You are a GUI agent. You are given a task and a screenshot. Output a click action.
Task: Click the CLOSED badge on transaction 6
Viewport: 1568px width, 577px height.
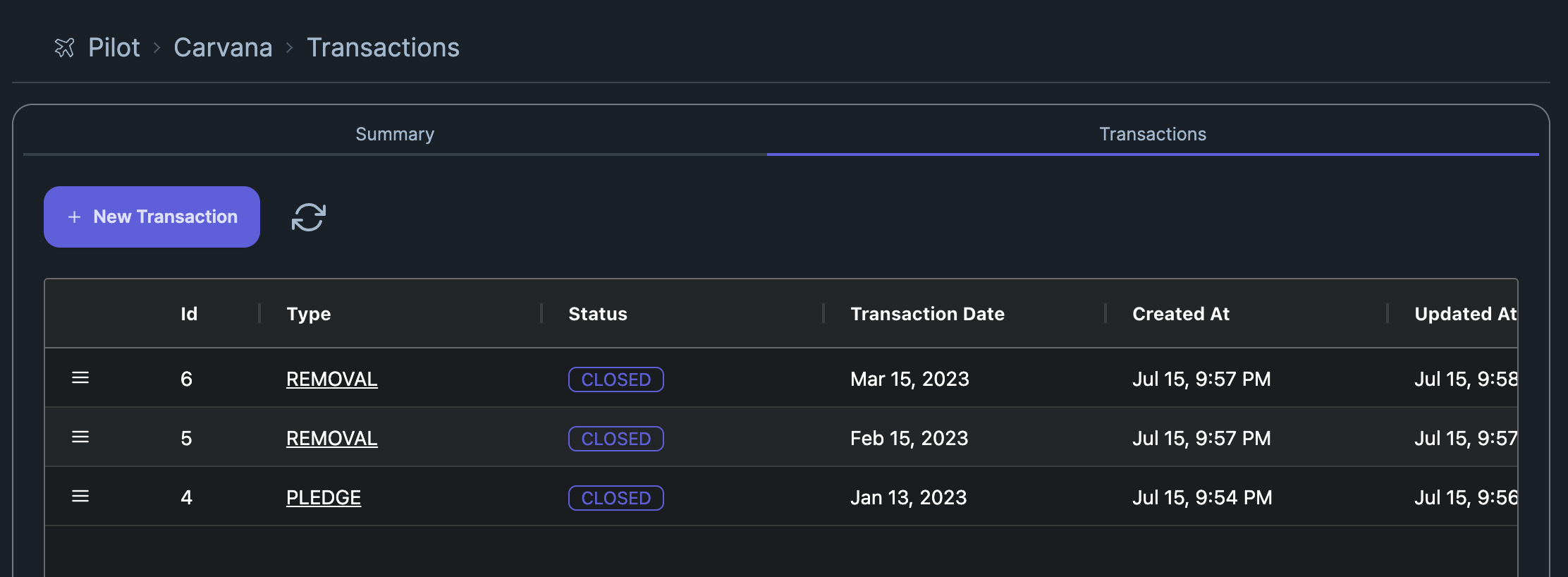click(x=615, y=379)
